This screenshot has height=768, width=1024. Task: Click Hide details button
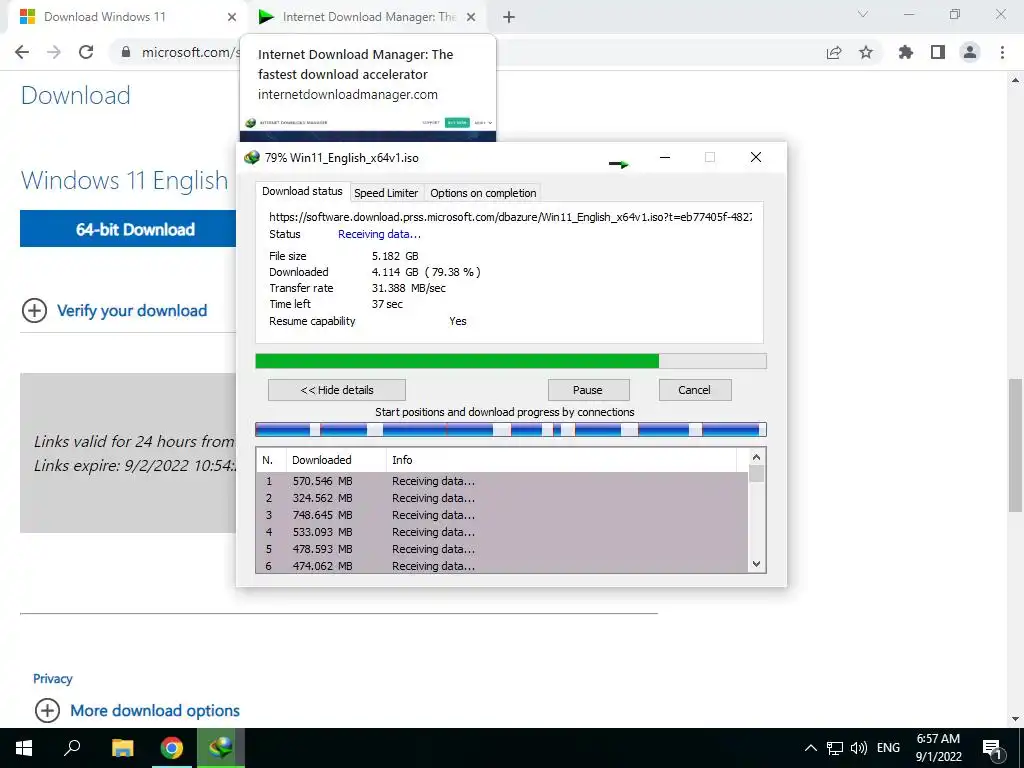pyautogui.click(x=337, y=390)
